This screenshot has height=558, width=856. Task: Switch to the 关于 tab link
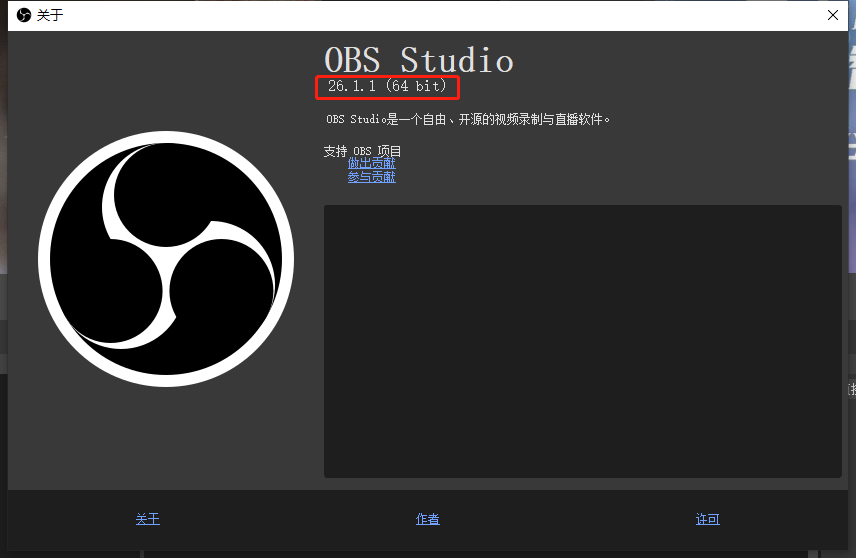147,519
